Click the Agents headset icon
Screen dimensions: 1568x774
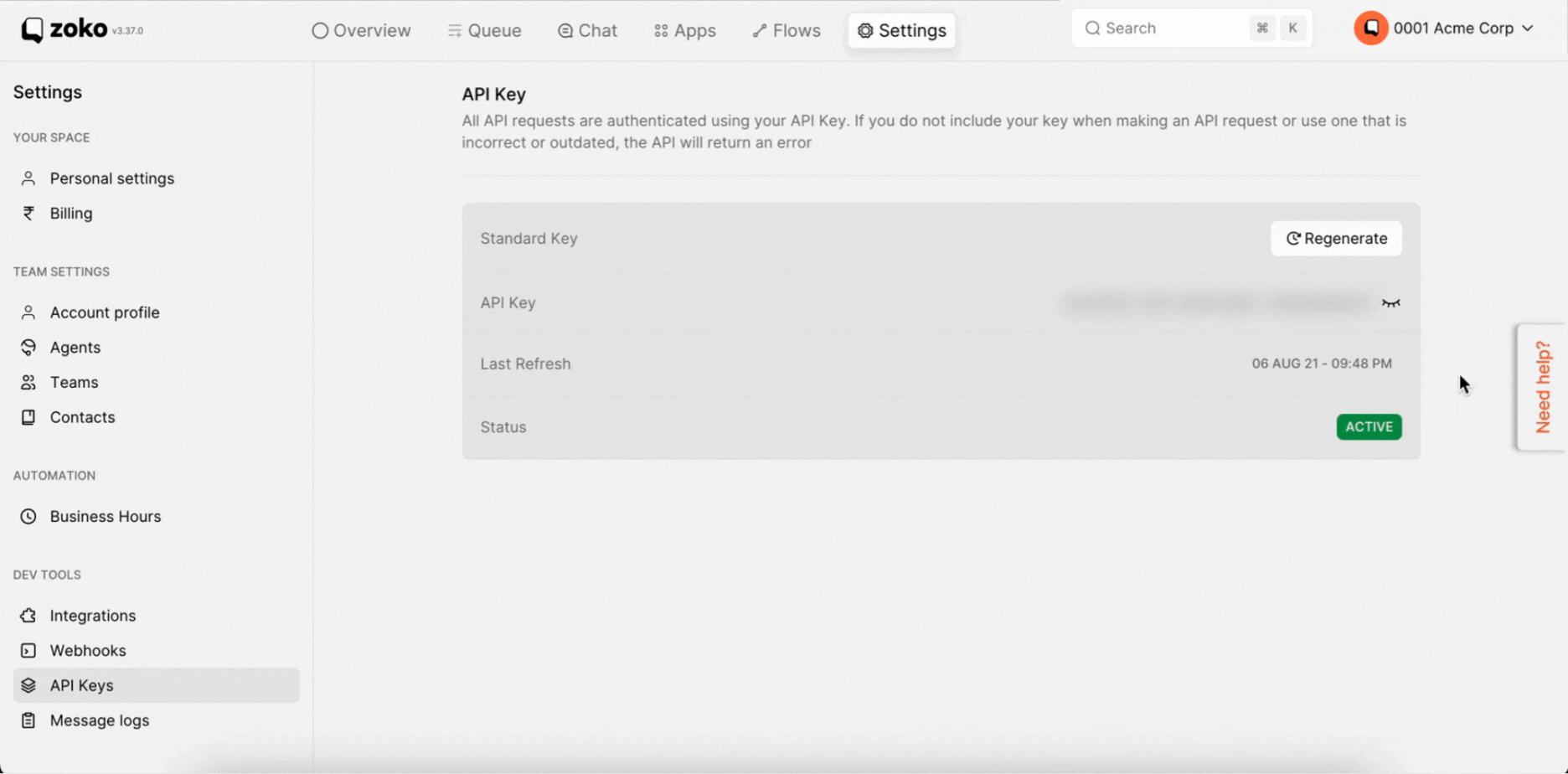28,348
